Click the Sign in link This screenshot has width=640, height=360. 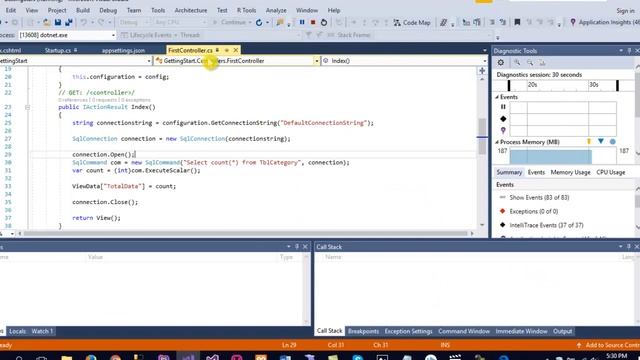(625, 11)
